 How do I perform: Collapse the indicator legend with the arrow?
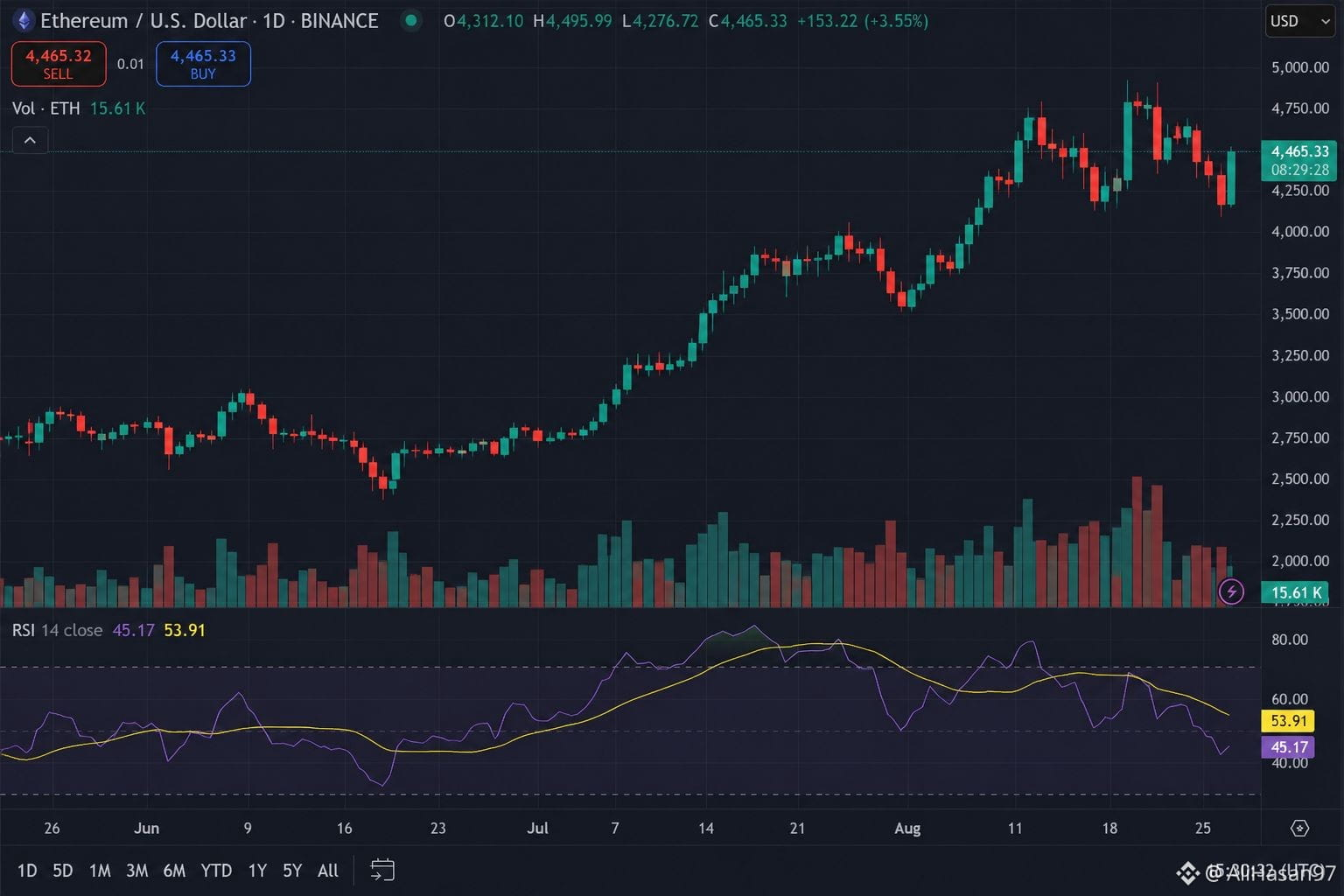[x=30, y=140]
